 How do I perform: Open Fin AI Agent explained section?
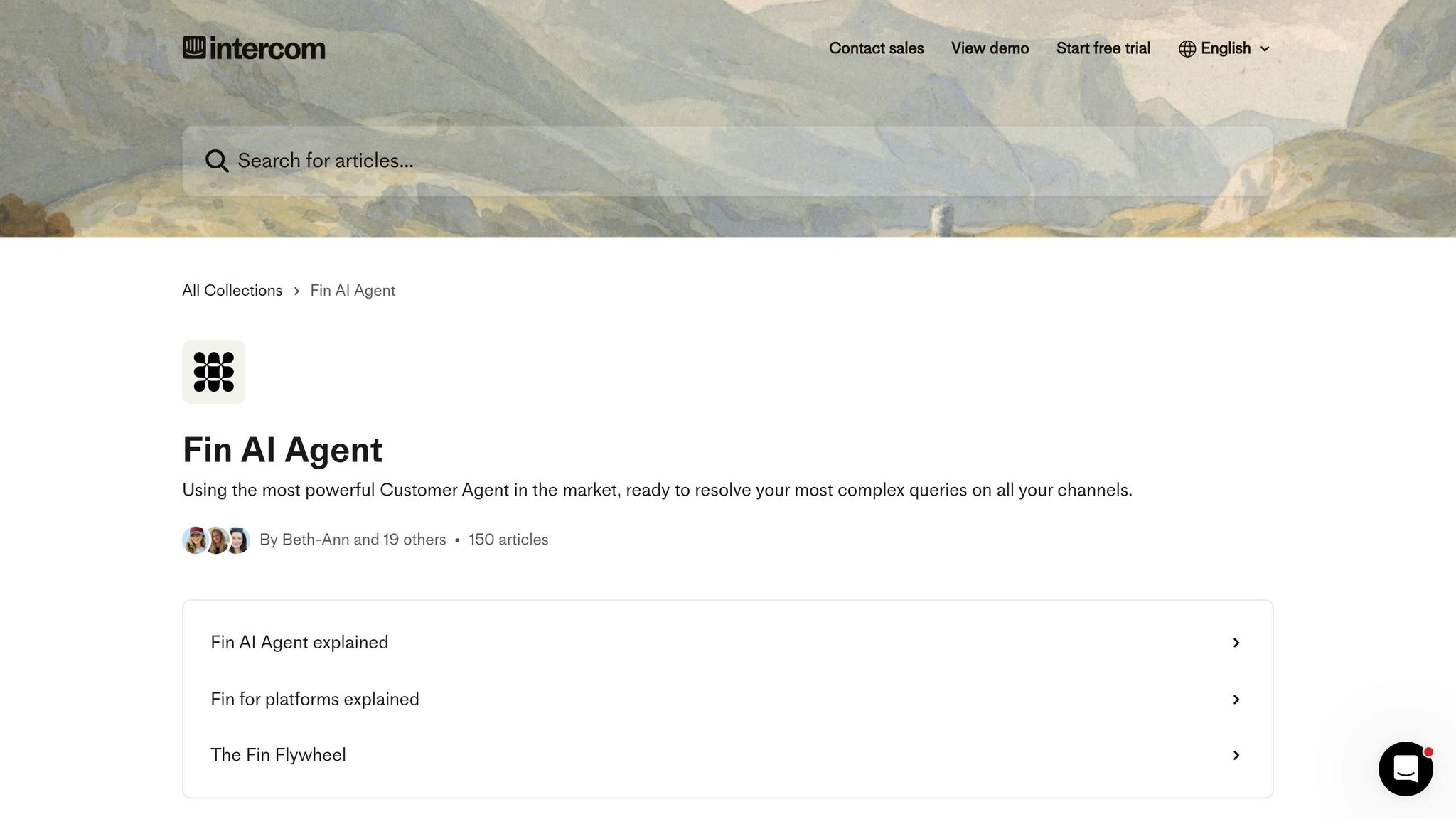tap(727, 643)
